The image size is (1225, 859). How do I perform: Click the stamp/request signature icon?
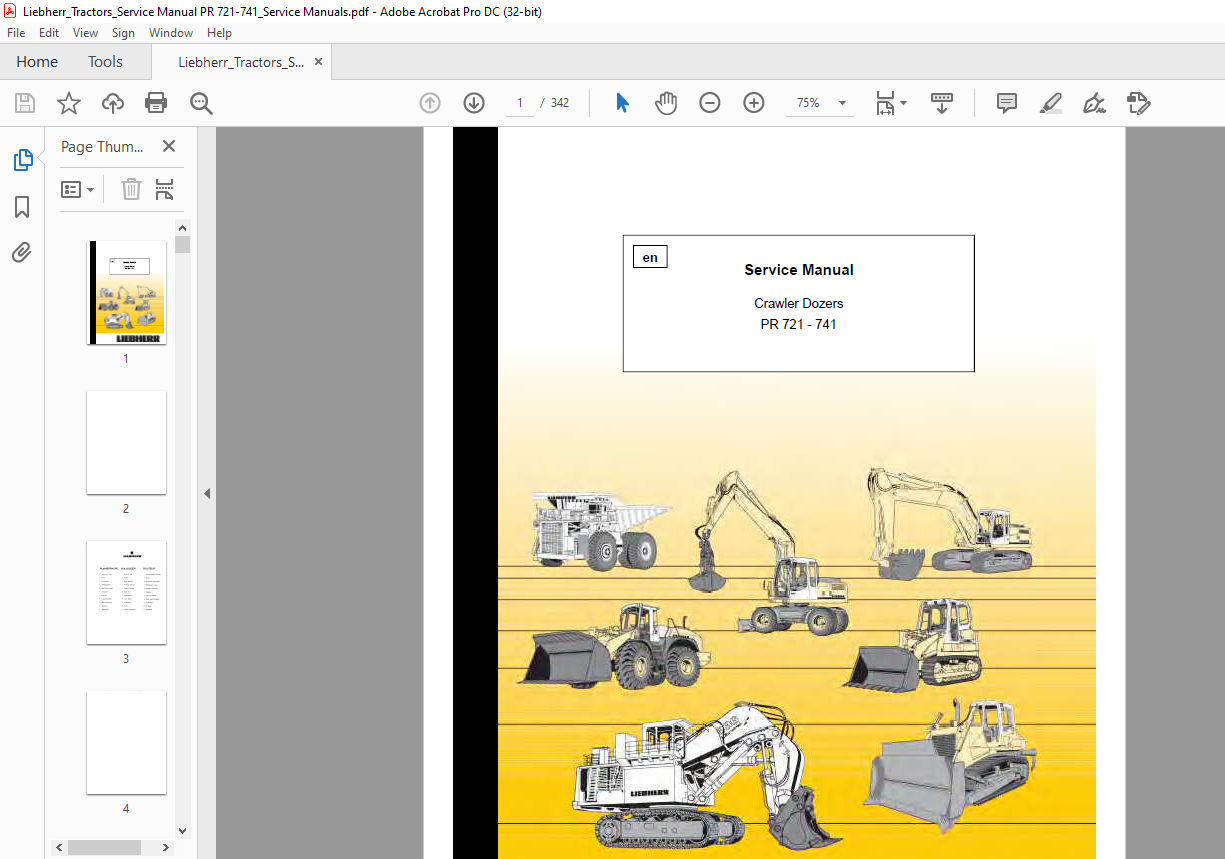(1138, 103)
